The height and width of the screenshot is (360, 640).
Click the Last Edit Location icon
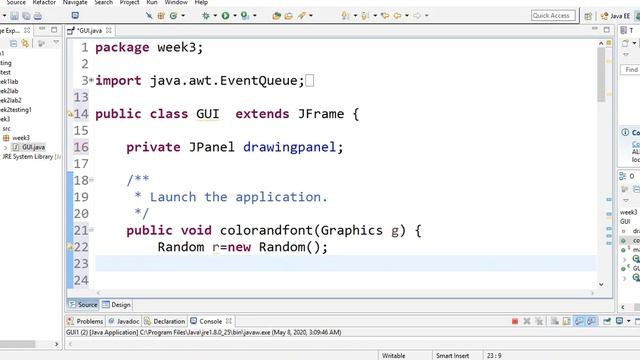click(384, 16)
